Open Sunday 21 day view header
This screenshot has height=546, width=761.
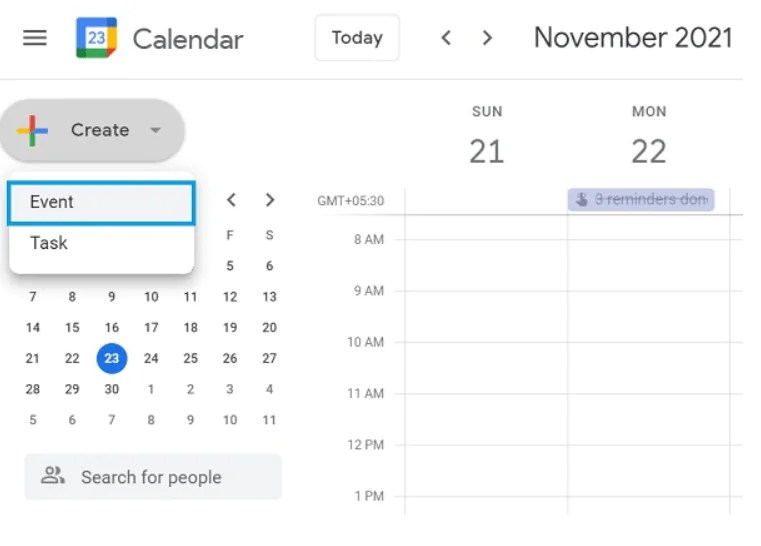point(487,151)
